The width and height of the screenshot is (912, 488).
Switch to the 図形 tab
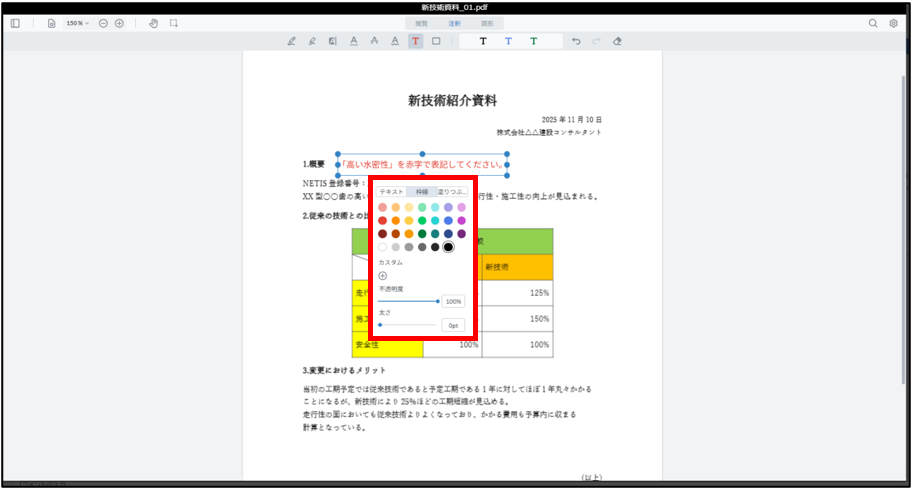487,23
